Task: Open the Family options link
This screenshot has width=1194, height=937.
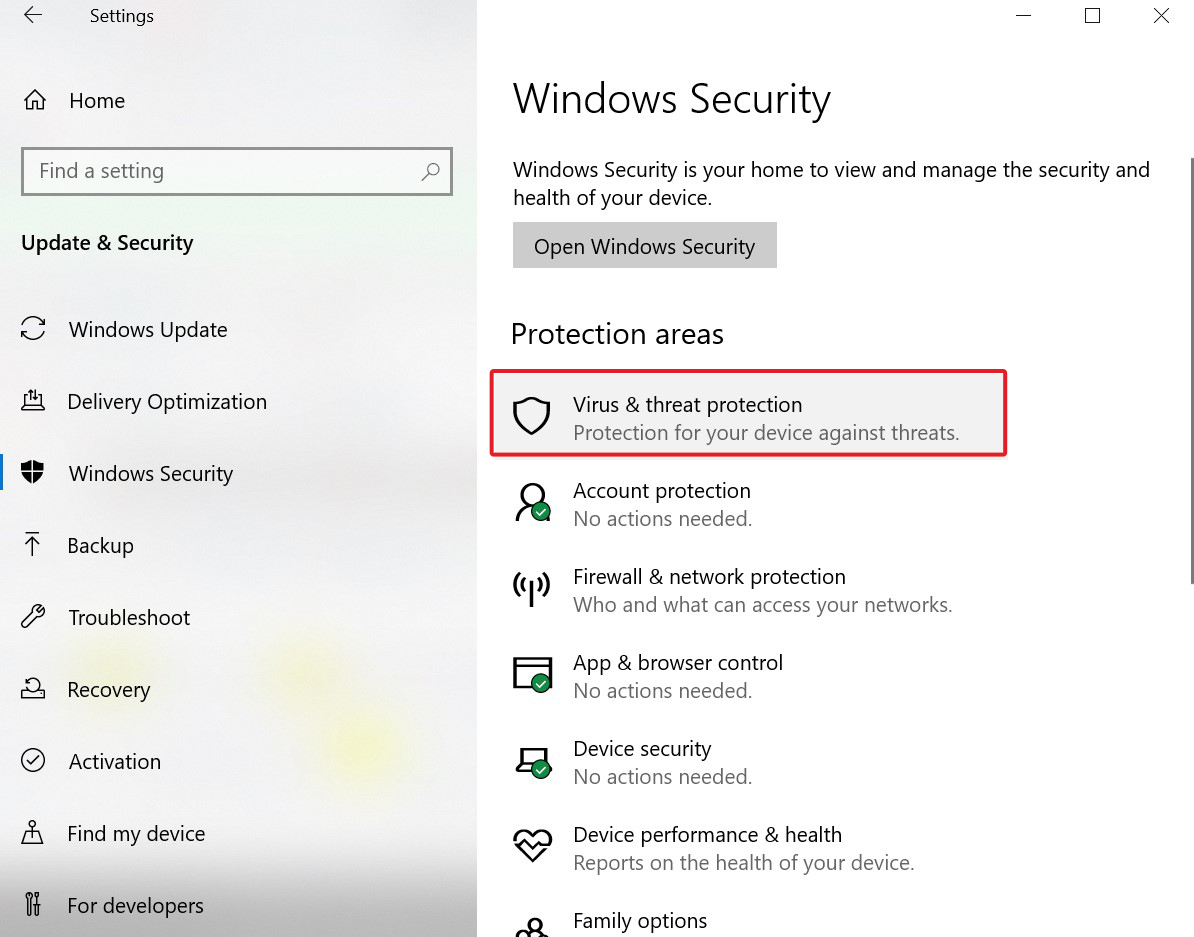Action: (x=639, y=921)
